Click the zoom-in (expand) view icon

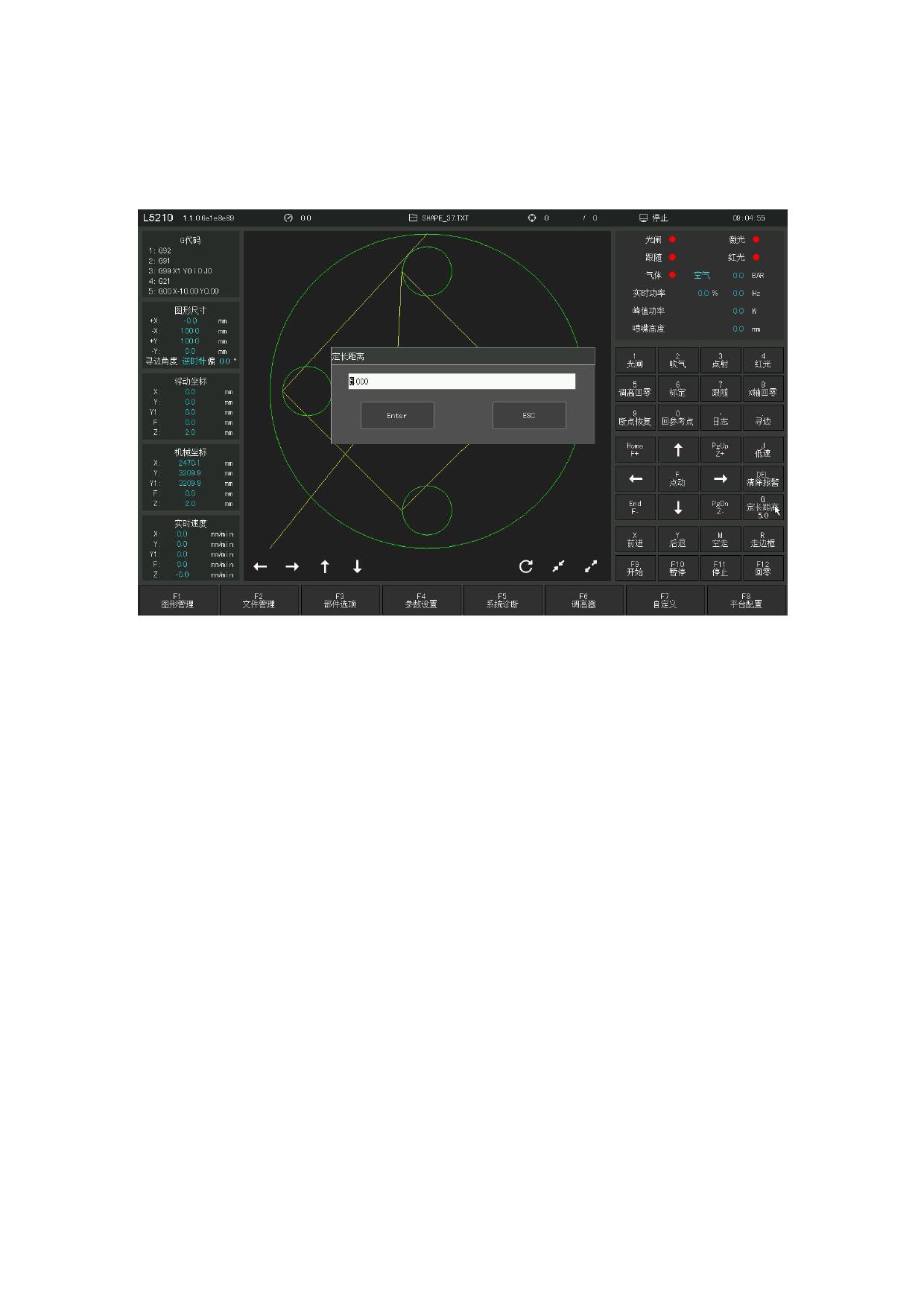pyautogui.click(x=591, y=566)
